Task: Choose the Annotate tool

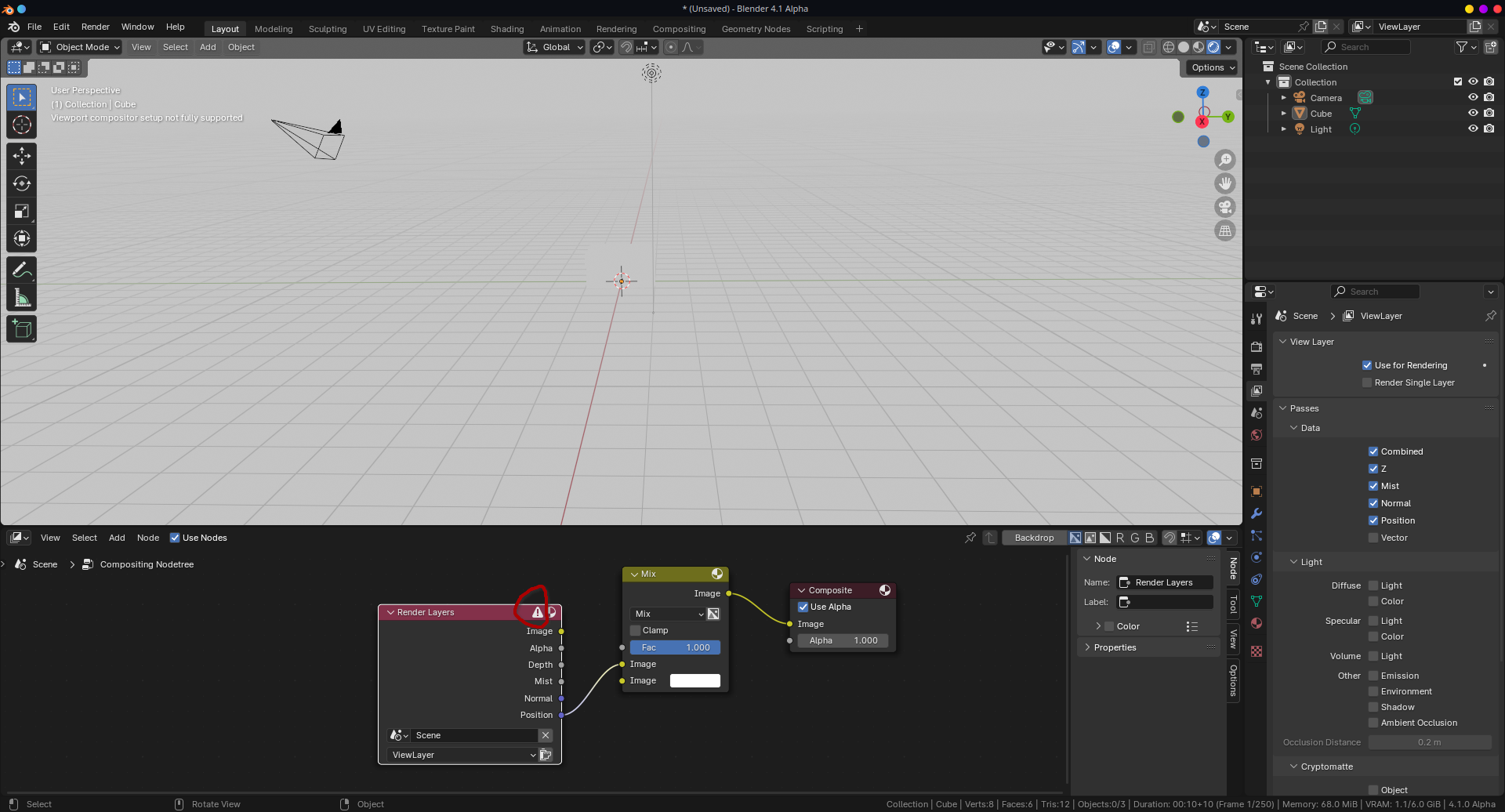Action: point(22,270)
